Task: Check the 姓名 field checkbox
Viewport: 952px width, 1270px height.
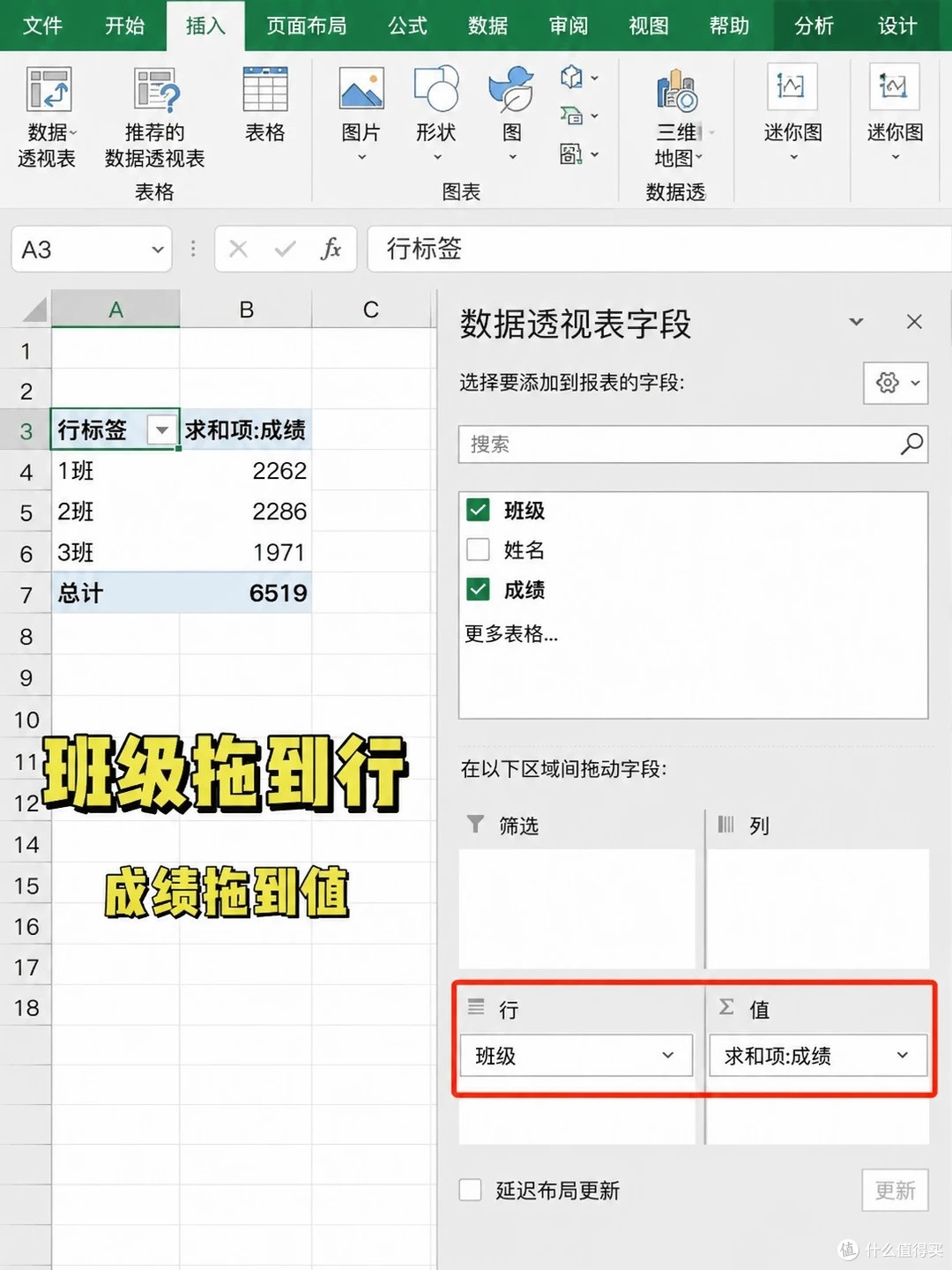Action: tap(478, 549)
